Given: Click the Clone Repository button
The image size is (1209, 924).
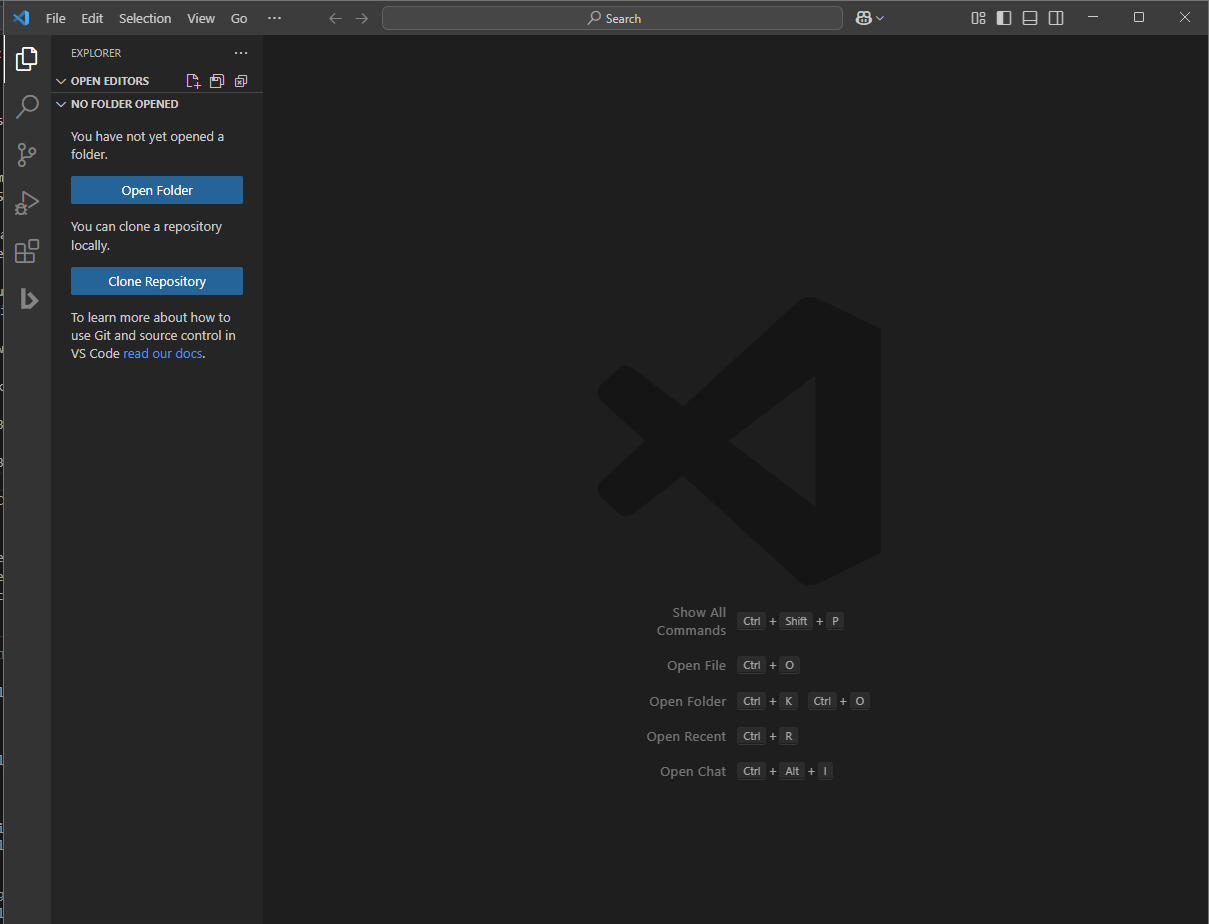Looking at the screenshot, I should (x=157, y=281).
